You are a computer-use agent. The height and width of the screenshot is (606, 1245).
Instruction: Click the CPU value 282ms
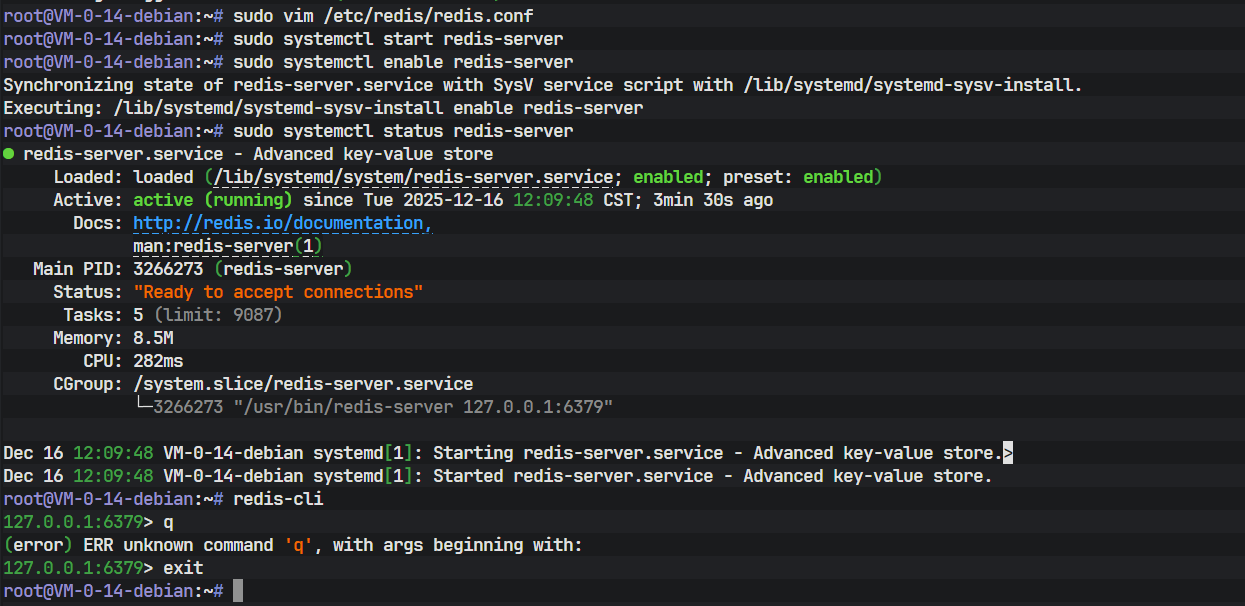point(158,361)
